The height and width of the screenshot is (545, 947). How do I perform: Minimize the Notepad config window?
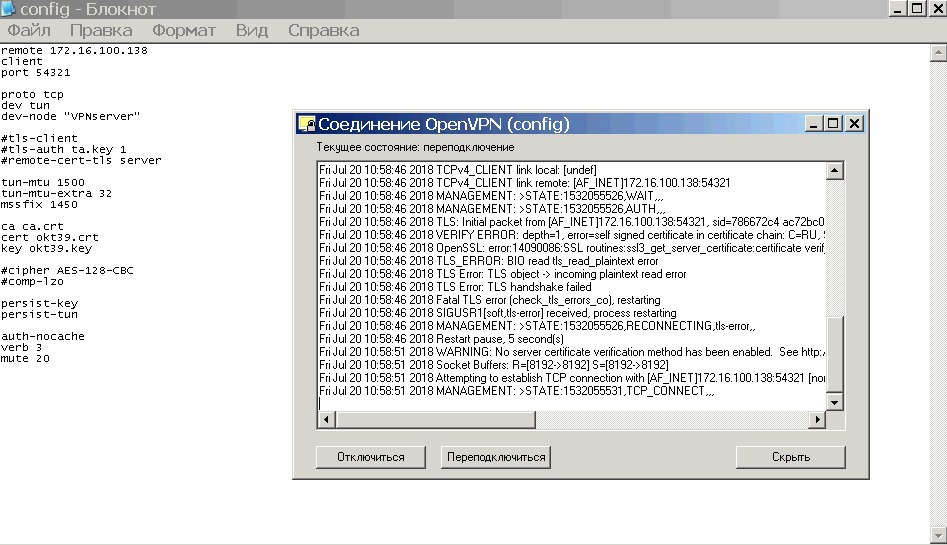coord(897,8)
